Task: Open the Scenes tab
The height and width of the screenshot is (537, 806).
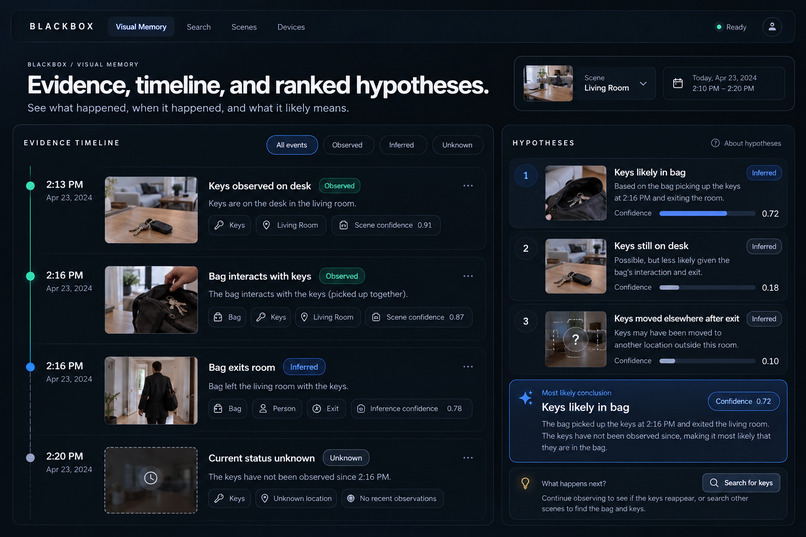Action: coord(244,27)
